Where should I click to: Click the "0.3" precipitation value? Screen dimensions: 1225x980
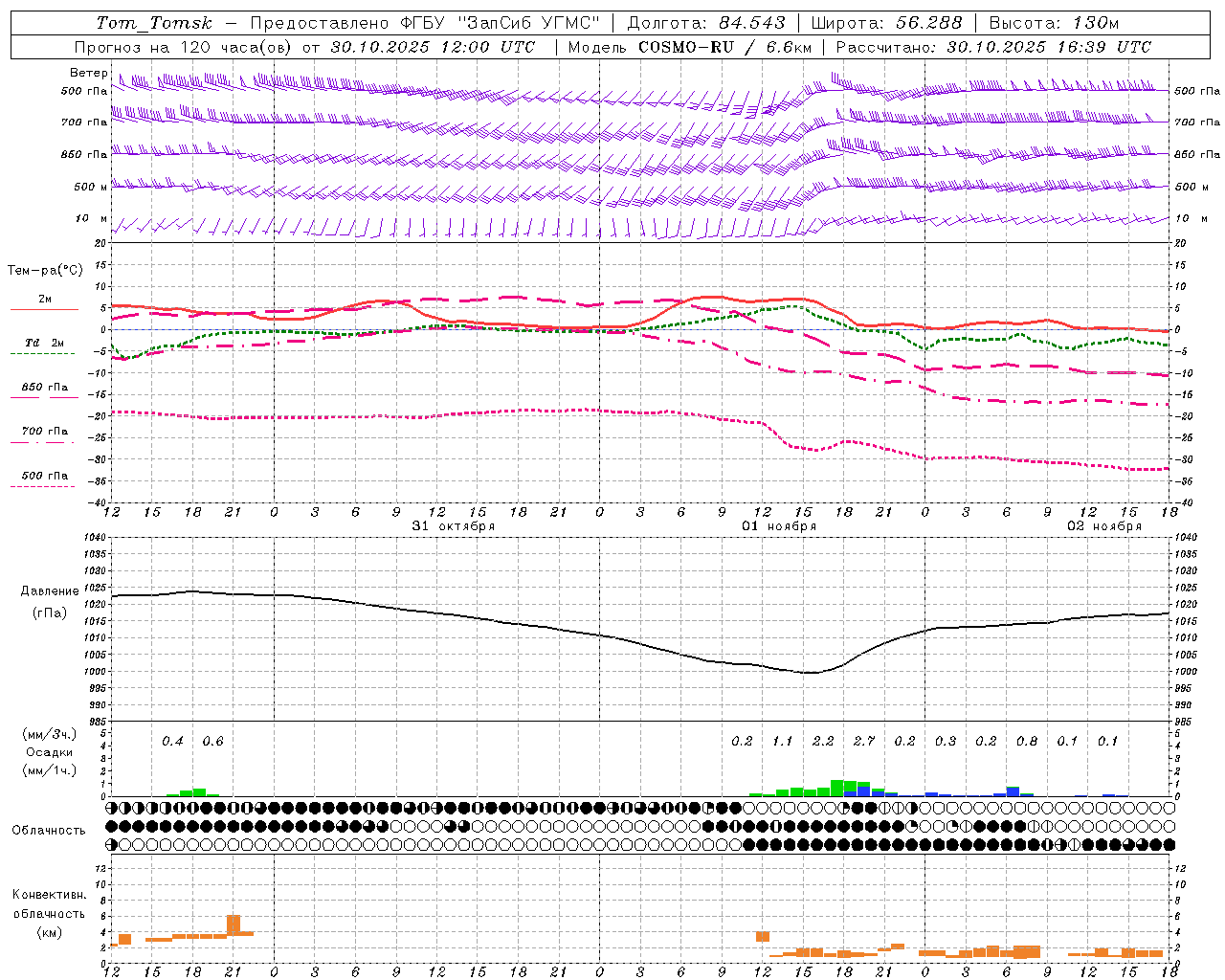[x=945, y=742]
